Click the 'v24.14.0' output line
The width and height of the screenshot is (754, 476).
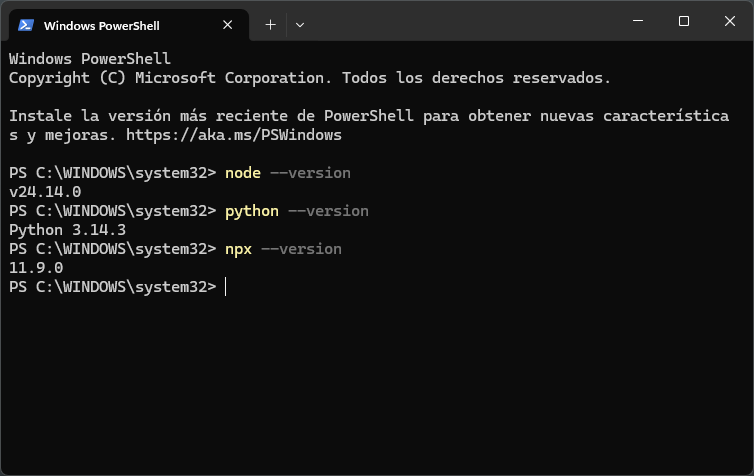[x=45, y=192]
